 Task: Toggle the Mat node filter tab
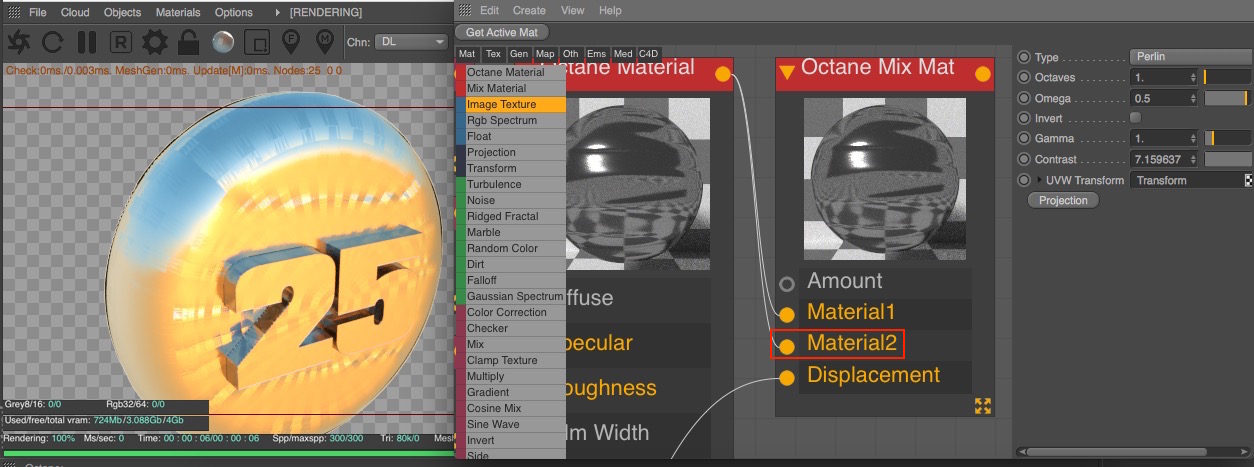pos(467,54)
